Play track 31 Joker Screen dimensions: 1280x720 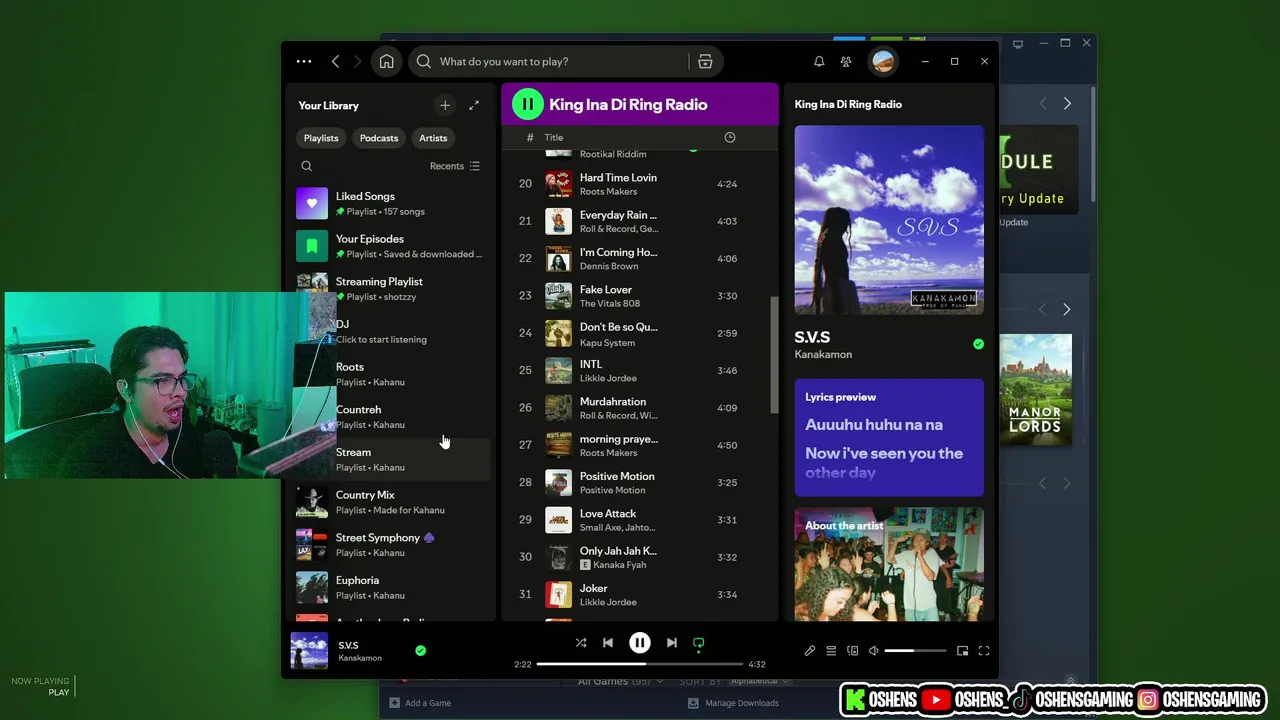click(x=640, y=595)
